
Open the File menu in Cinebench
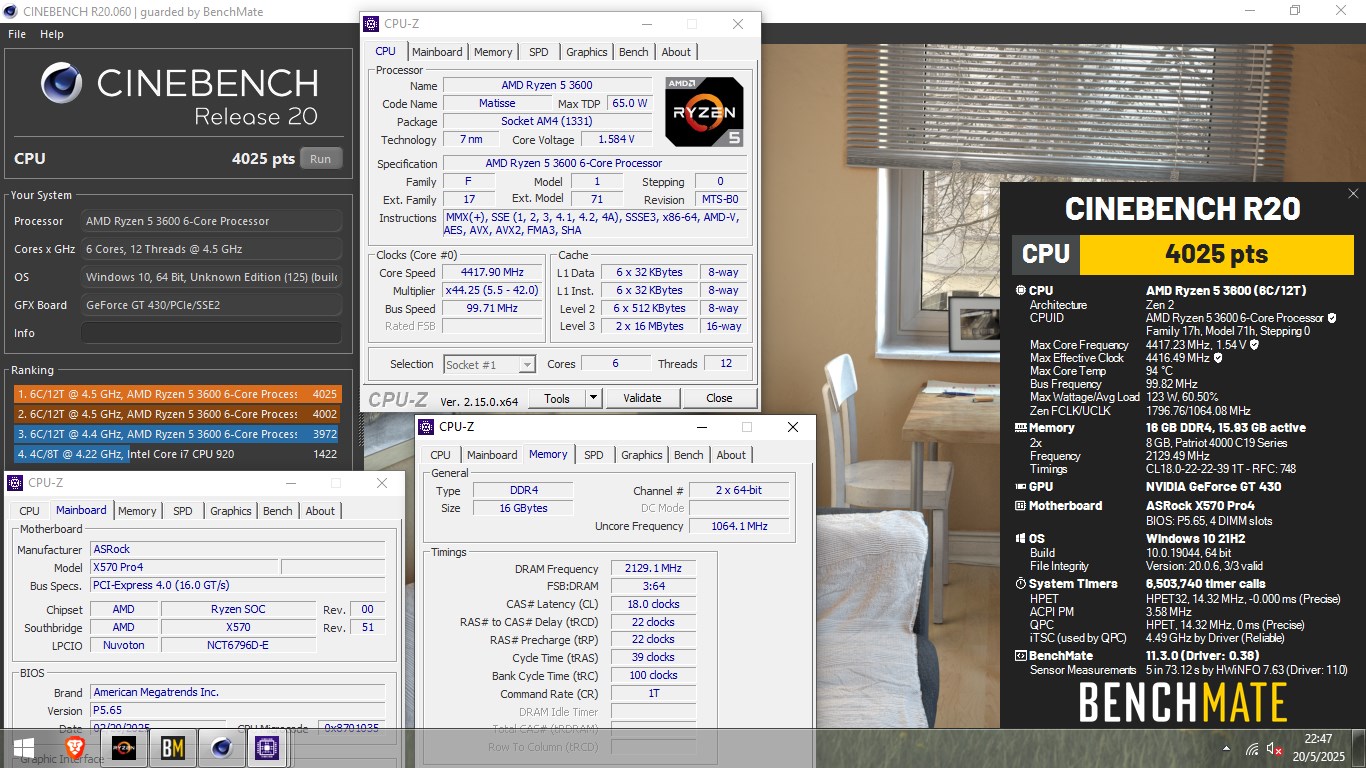click(17, 34)
